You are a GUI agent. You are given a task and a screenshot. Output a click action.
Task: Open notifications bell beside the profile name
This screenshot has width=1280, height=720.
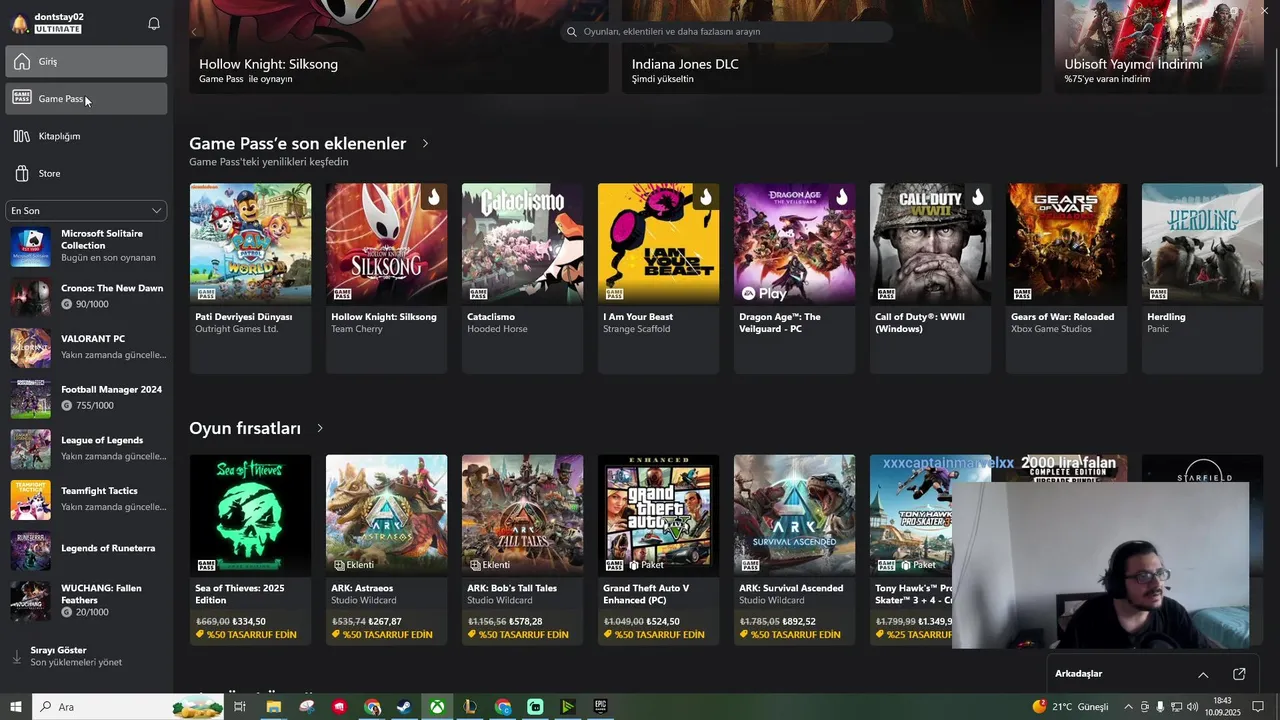click(x=154, y=23)
